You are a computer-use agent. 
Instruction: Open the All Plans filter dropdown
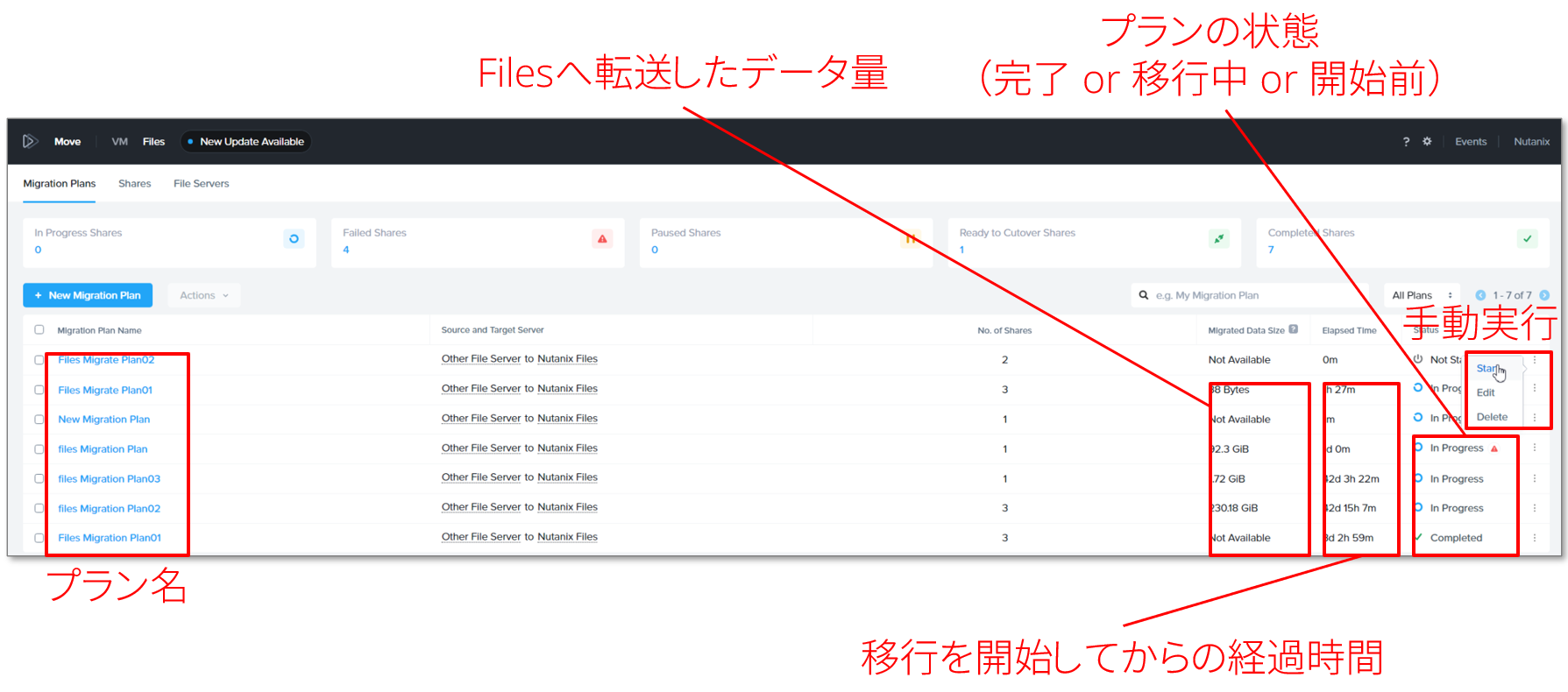click(x=1423, y=295)
